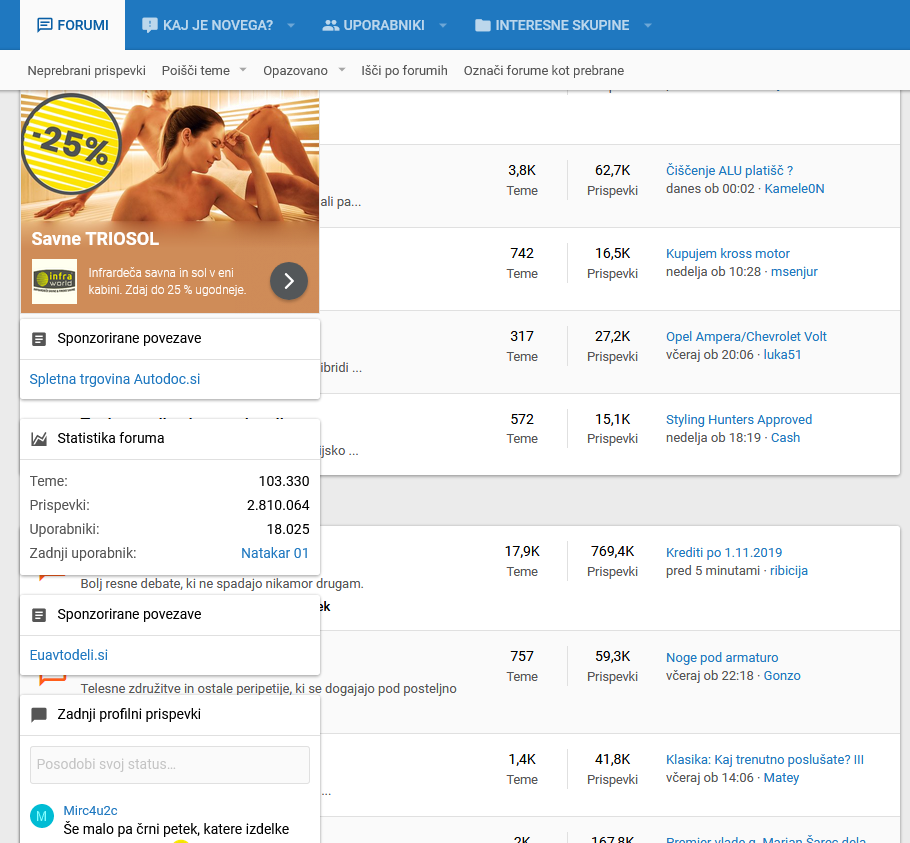Image resolution: width=910 pixels, height=843 pixels.
Task: Click the 769,4K Prispevki count
Action: click(612, 551)
